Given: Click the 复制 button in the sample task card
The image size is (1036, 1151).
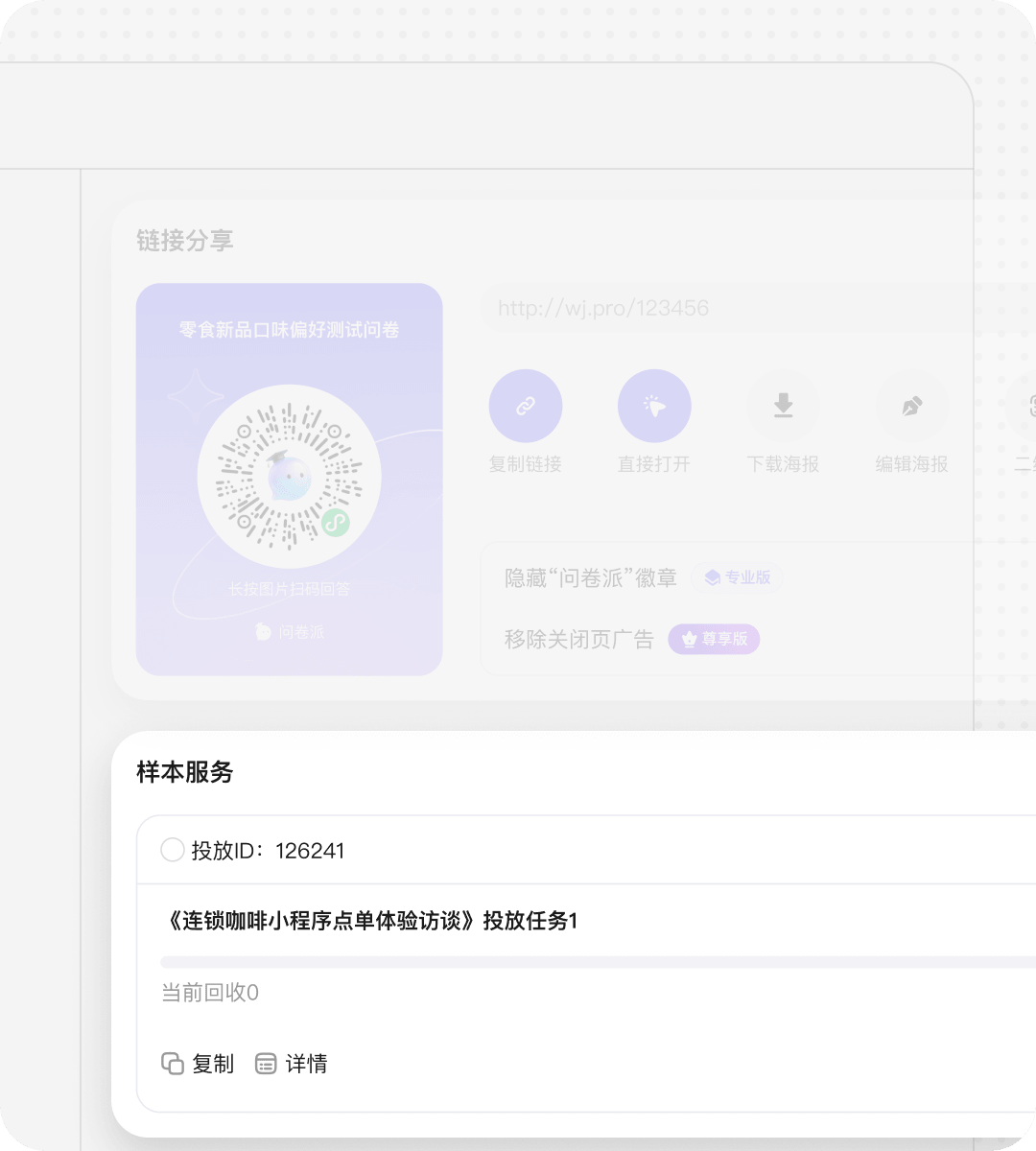Looking at the screenshot, I should point(198,1064).
